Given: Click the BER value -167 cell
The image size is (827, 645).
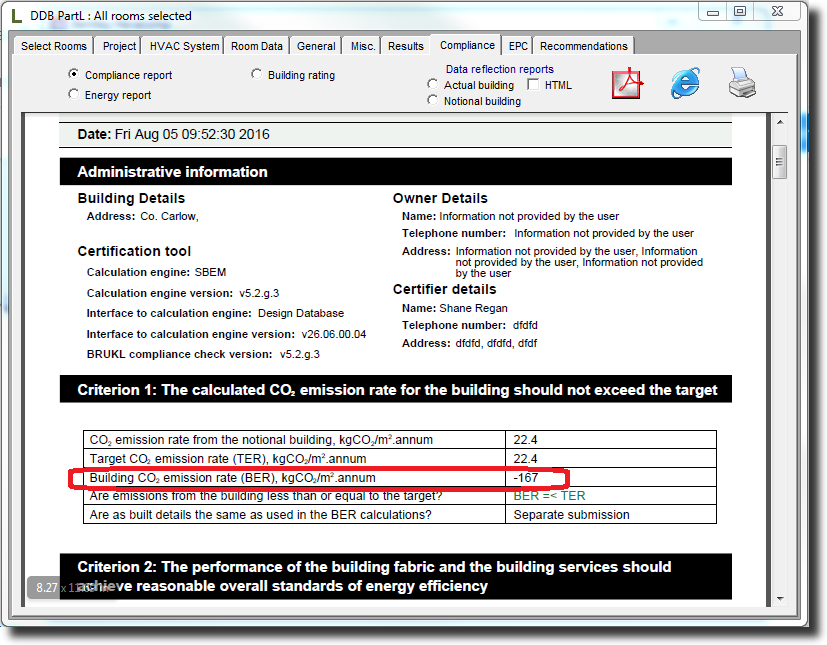Looking at the screenshot, I should click(x=610, y=478).
